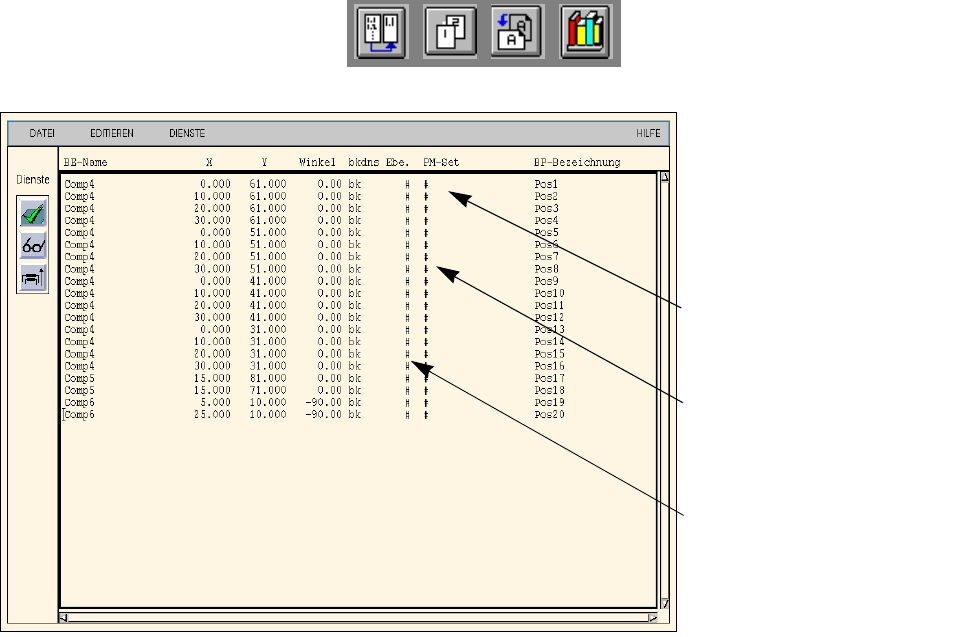Open the DIENSTE menu

click(187, 133)
